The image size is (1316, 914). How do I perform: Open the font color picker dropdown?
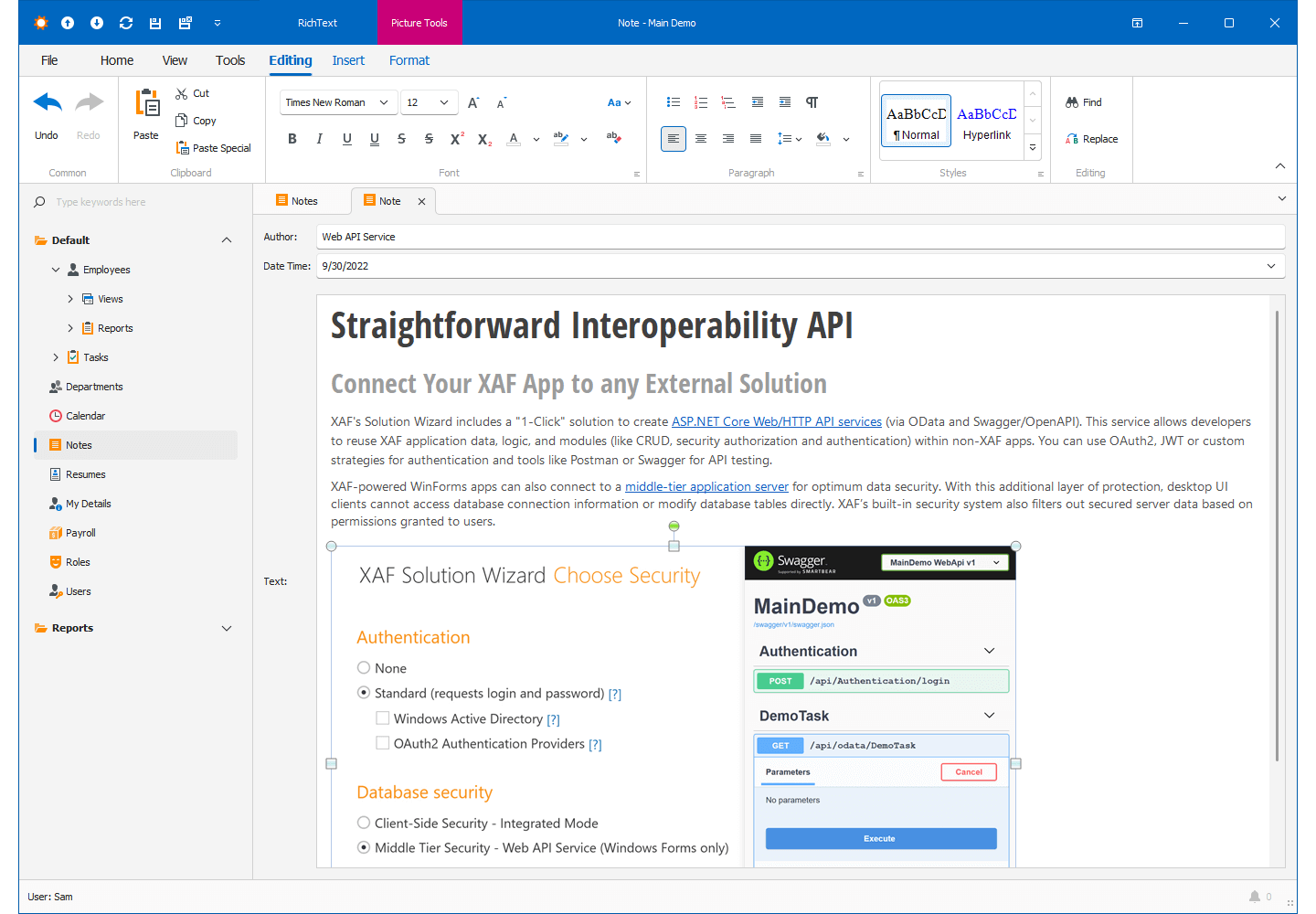click(536, 138)
